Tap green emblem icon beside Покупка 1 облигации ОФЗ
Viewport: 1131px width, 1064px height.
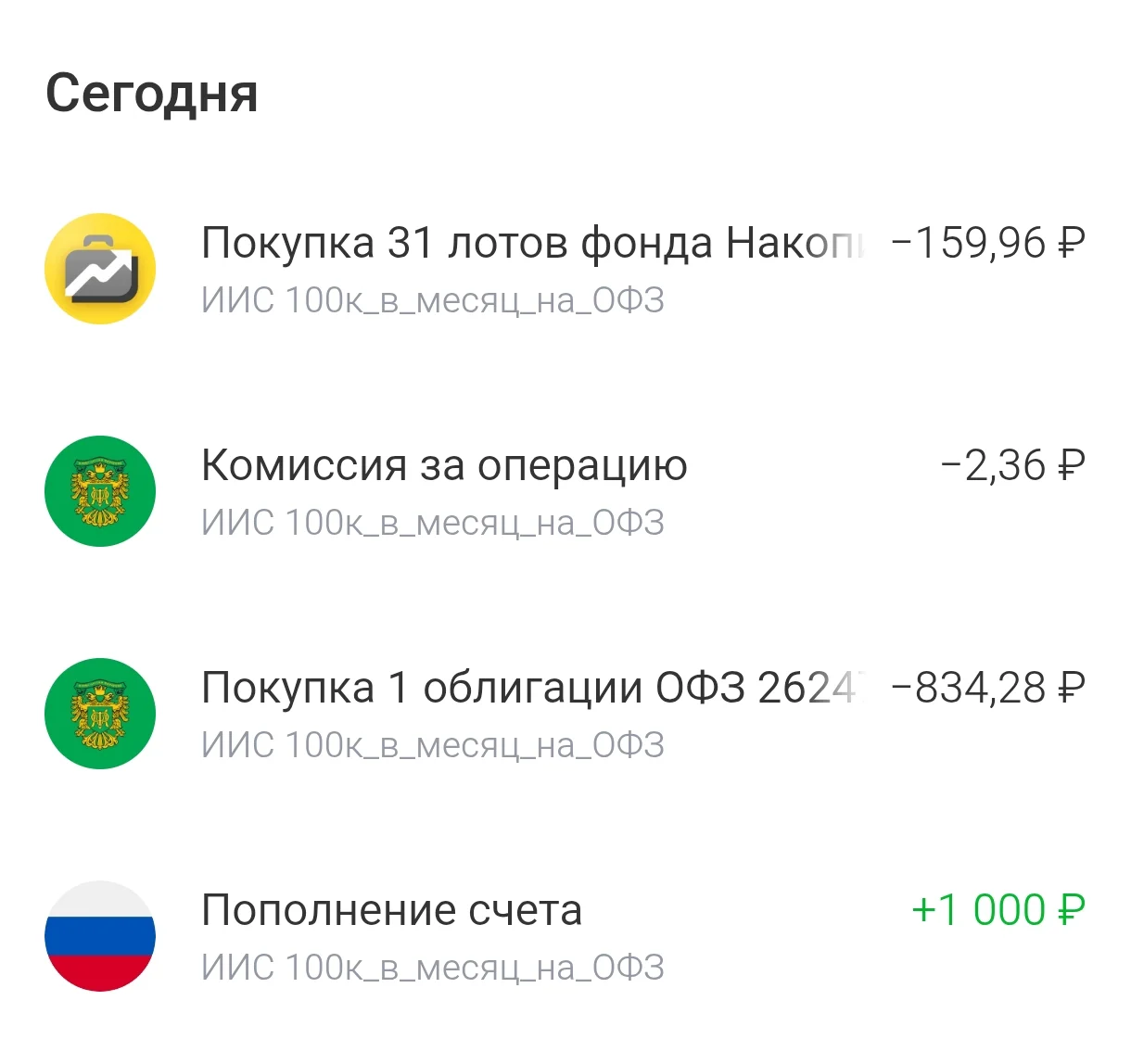tap(100, 714)
